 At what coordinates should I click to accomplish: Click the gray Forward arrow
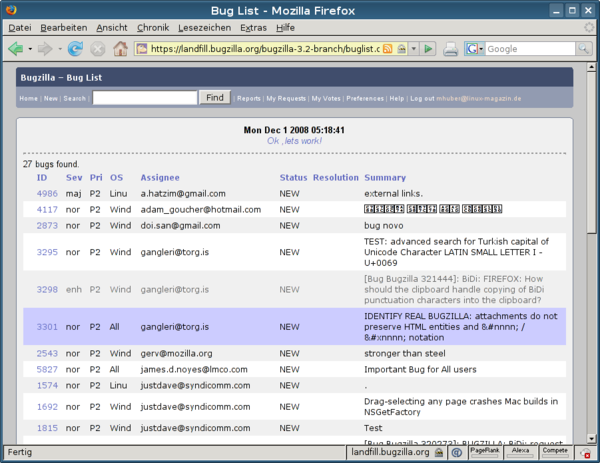coord(45,49)
